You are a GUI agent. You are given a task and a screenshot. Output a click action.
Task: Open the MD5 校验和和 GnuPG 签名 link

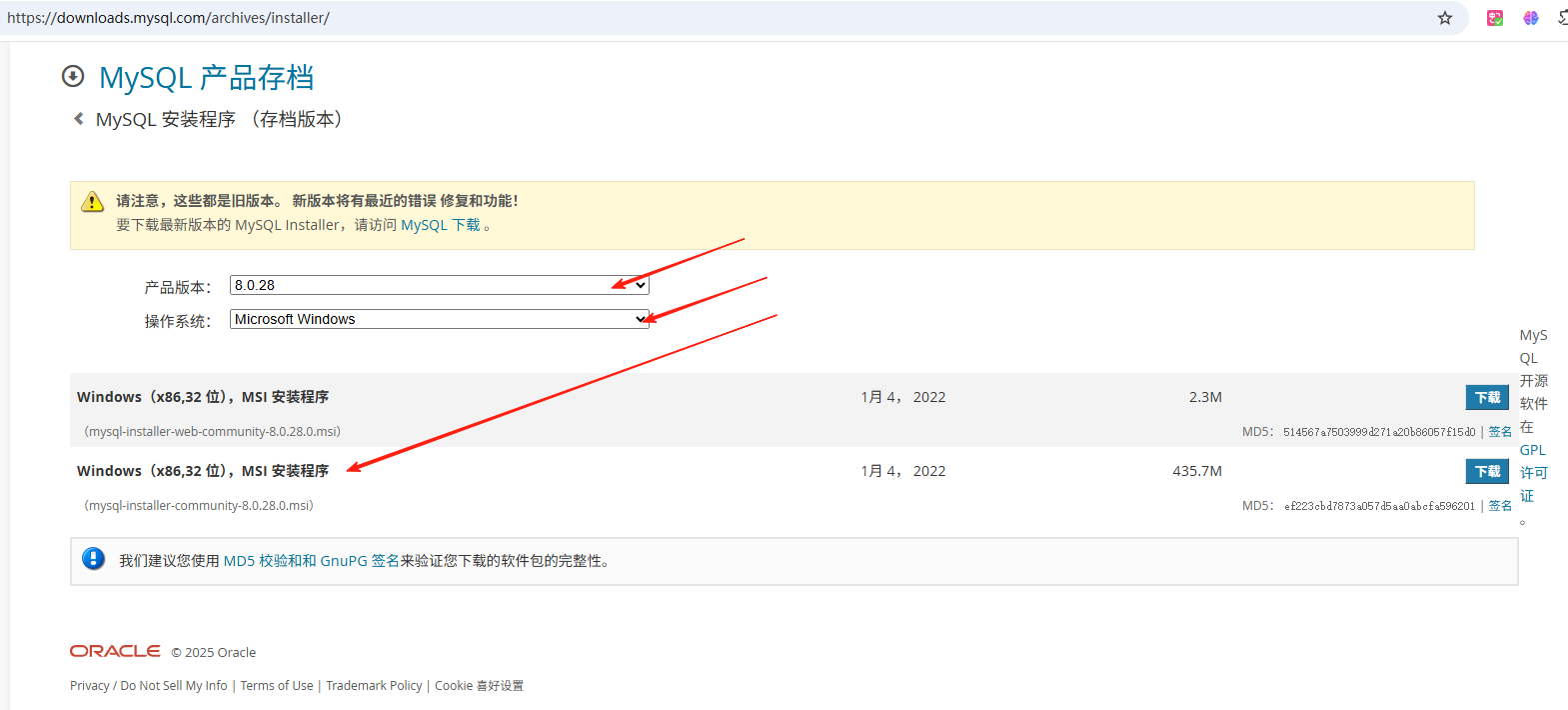click(312, 561)
